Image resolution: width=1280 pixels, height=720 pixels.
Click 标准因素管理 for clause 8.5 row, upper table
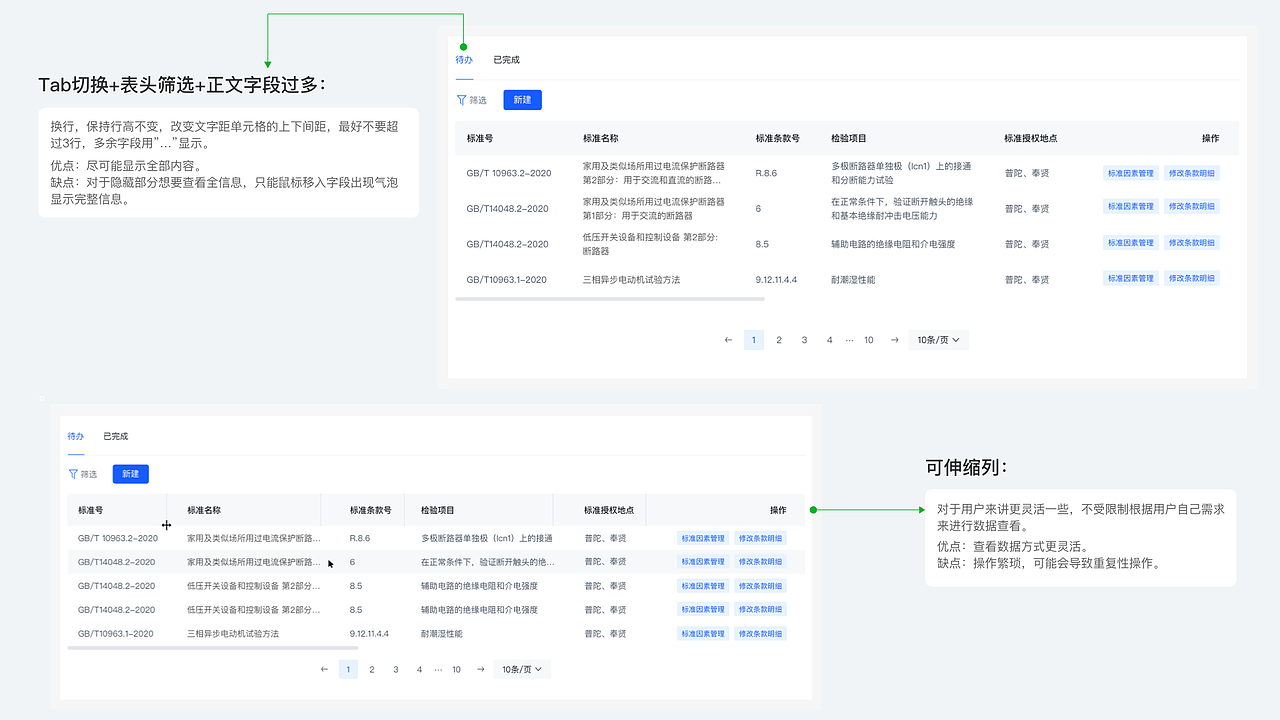tap(1131, 243)
